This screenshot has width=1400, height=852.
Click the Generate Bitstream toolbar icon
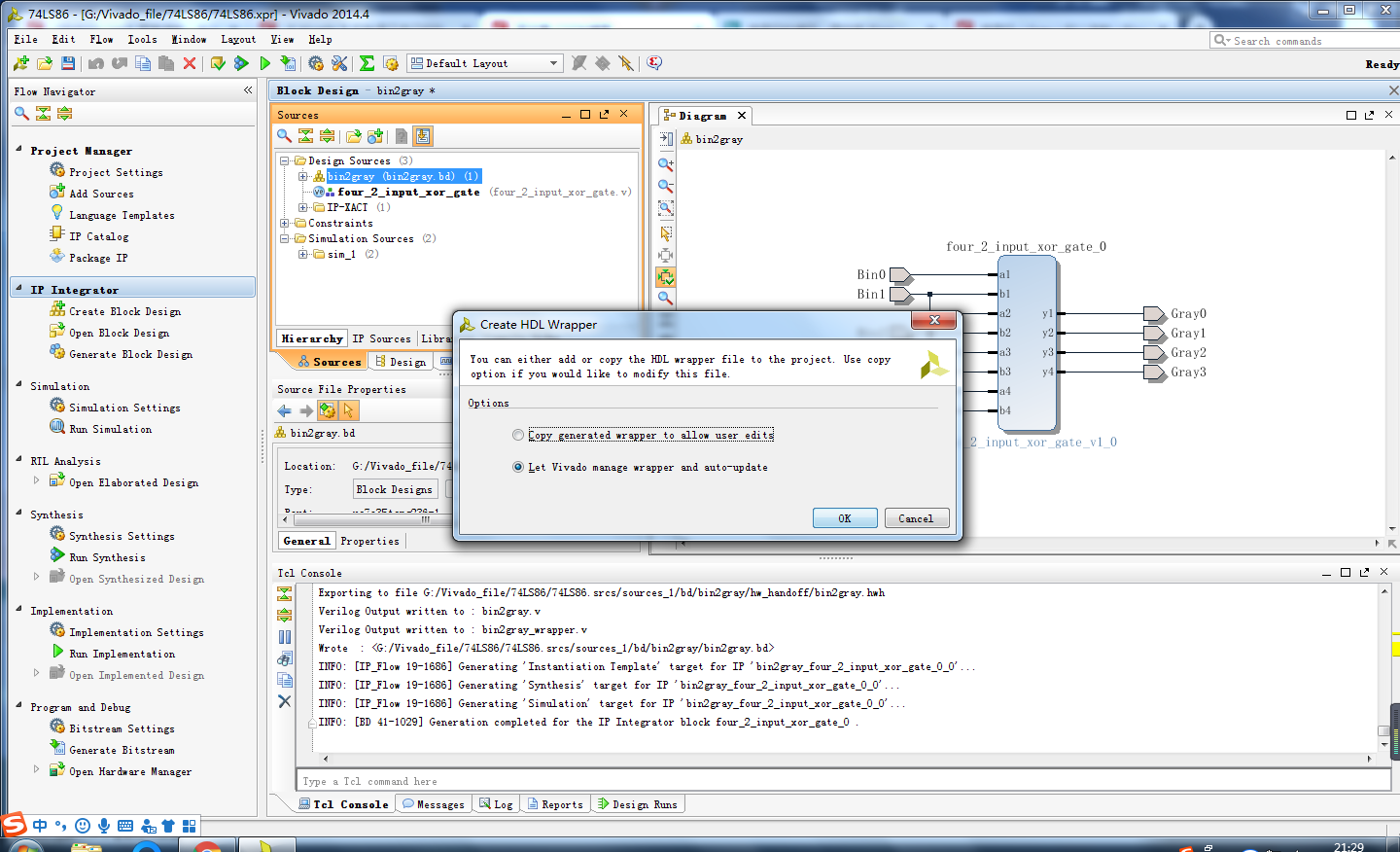pos(288,63)
